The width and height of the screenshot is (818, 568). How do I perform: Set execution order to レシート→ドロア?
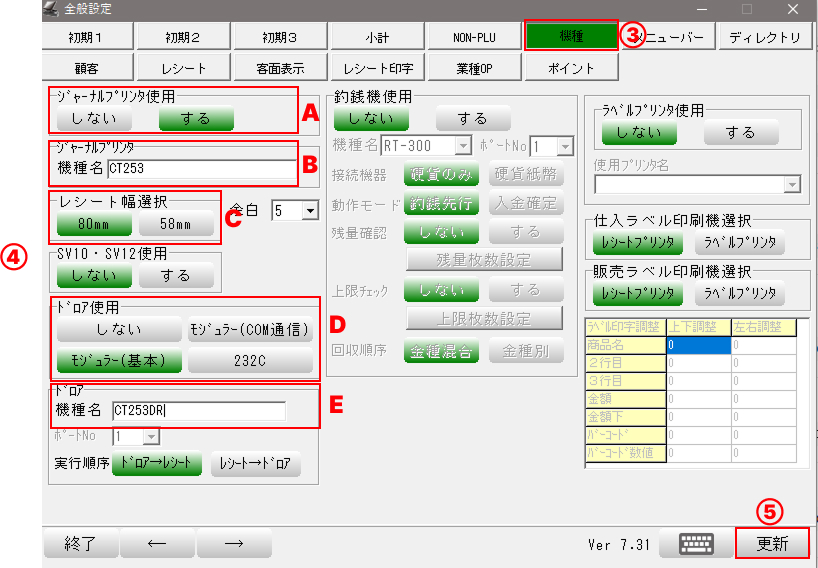[x=255, y=464]
